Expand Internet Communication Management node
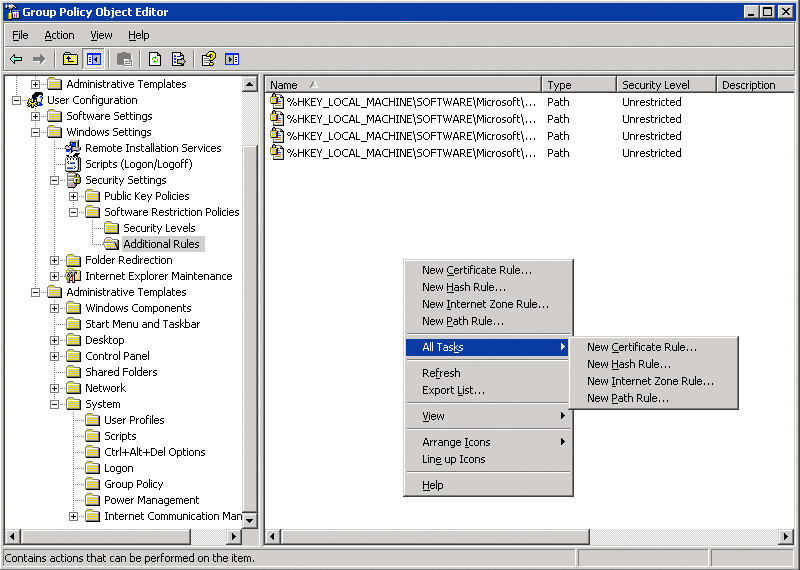800x570 pixels. (x=73, y=516)
